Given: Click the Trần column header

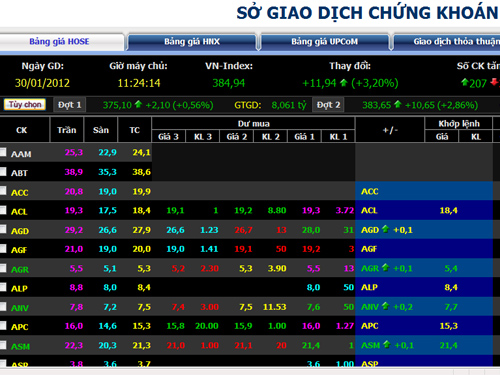Looking at the screenshot, I should [x=67, y=130].
